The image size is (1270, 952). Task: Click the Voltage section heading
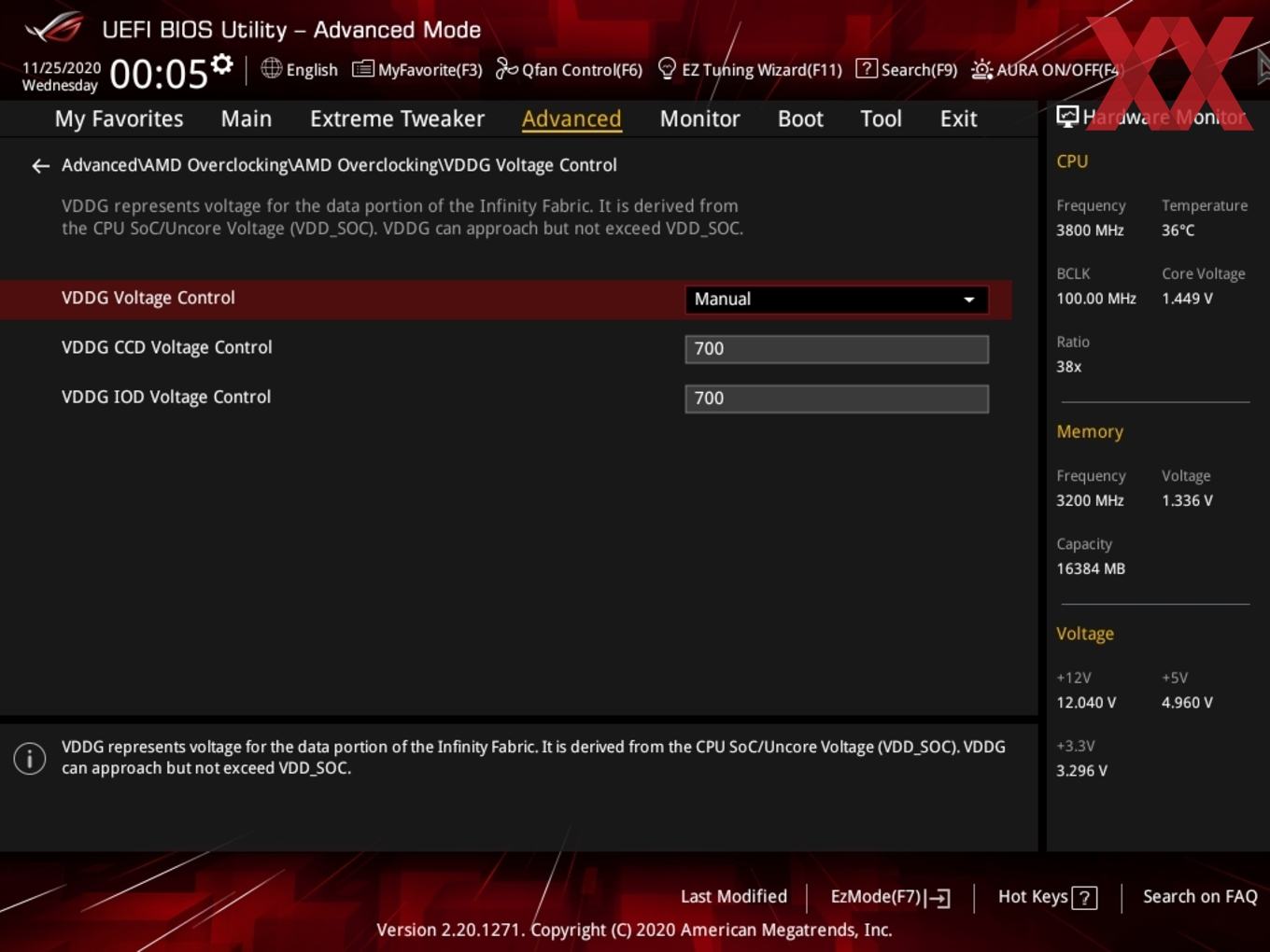[x=1085, y=634]
